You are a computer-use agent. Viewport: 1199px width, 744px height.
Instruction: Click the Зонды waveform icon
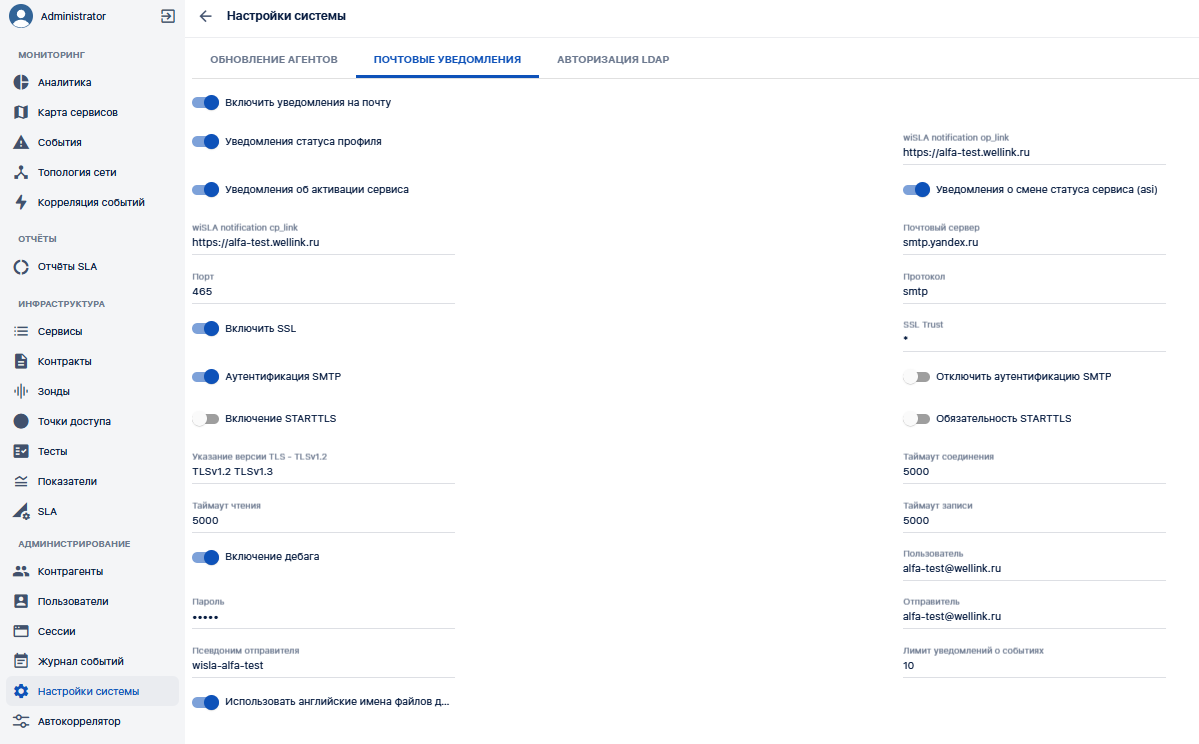[21, 391]
